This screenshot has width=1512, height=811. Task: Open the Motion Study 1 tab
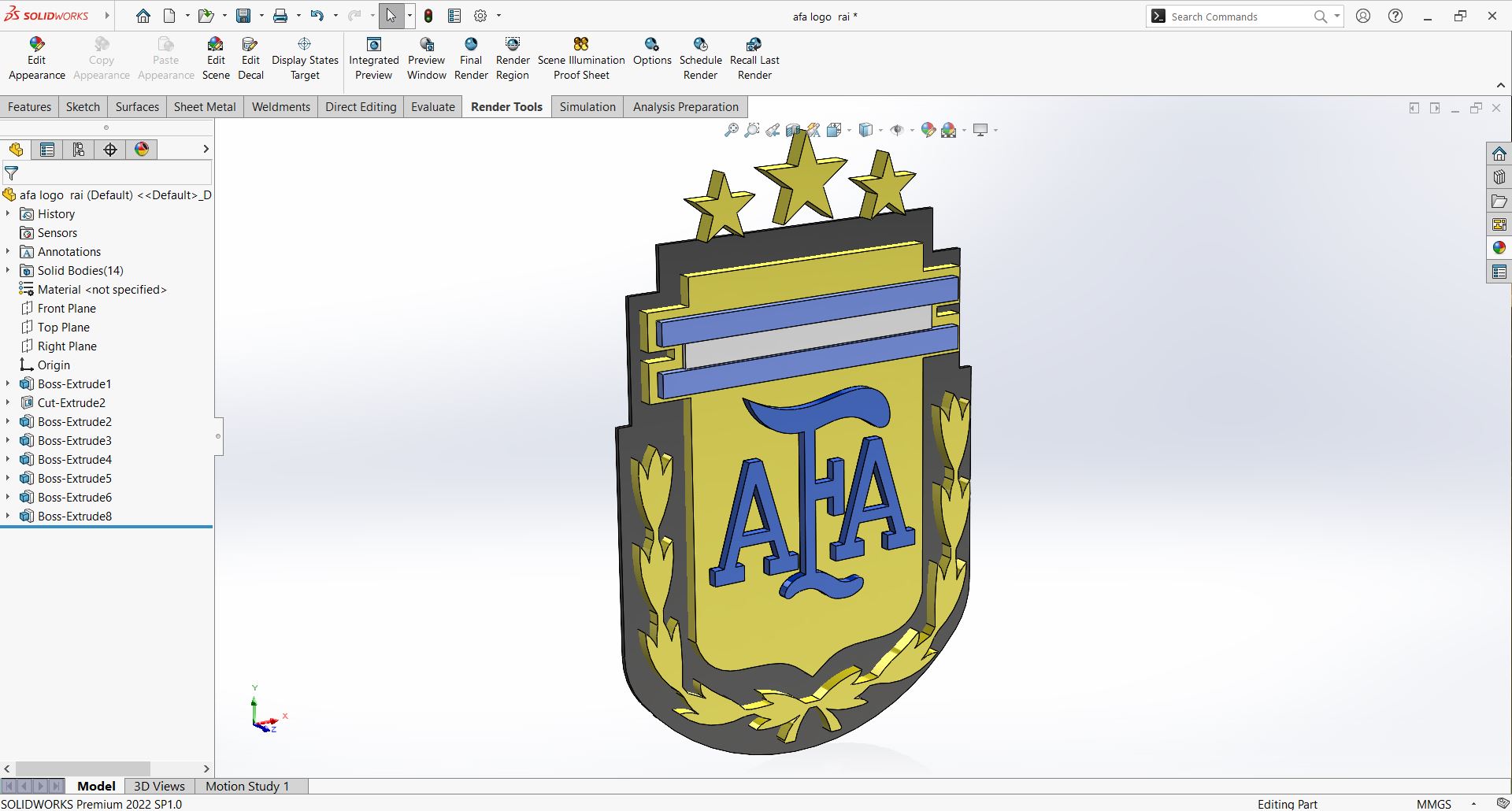click(x=247, y=786)
